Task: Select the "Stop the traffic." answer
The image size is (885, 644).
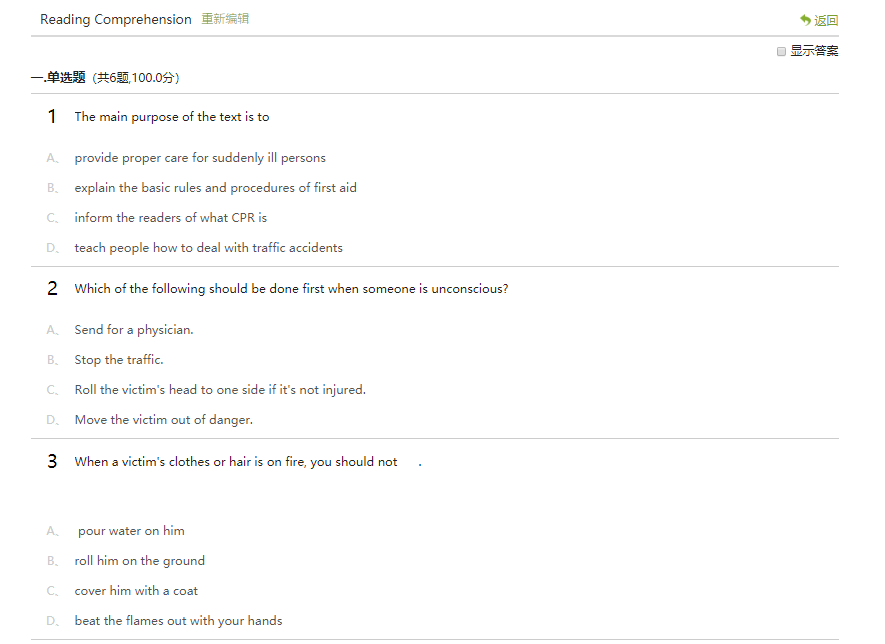Action: [118, 360]
